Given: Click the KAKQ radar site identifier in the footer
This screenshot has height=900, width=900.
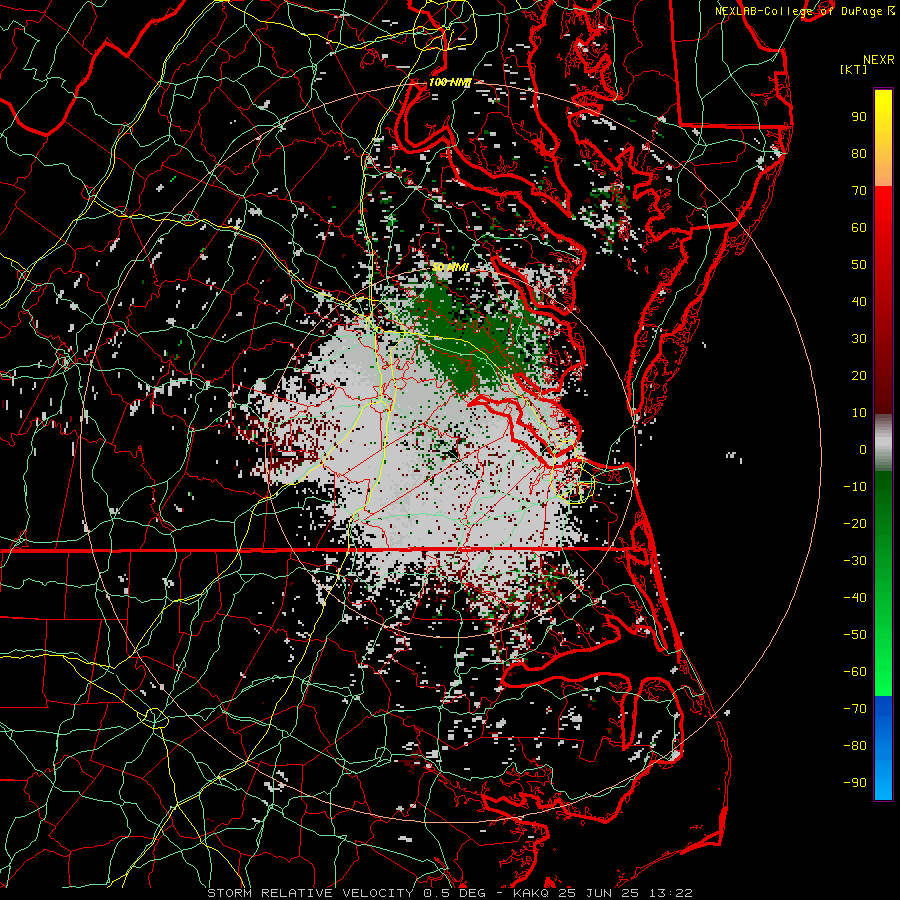Looking at the screenshot, I should [x=532, y=893].
